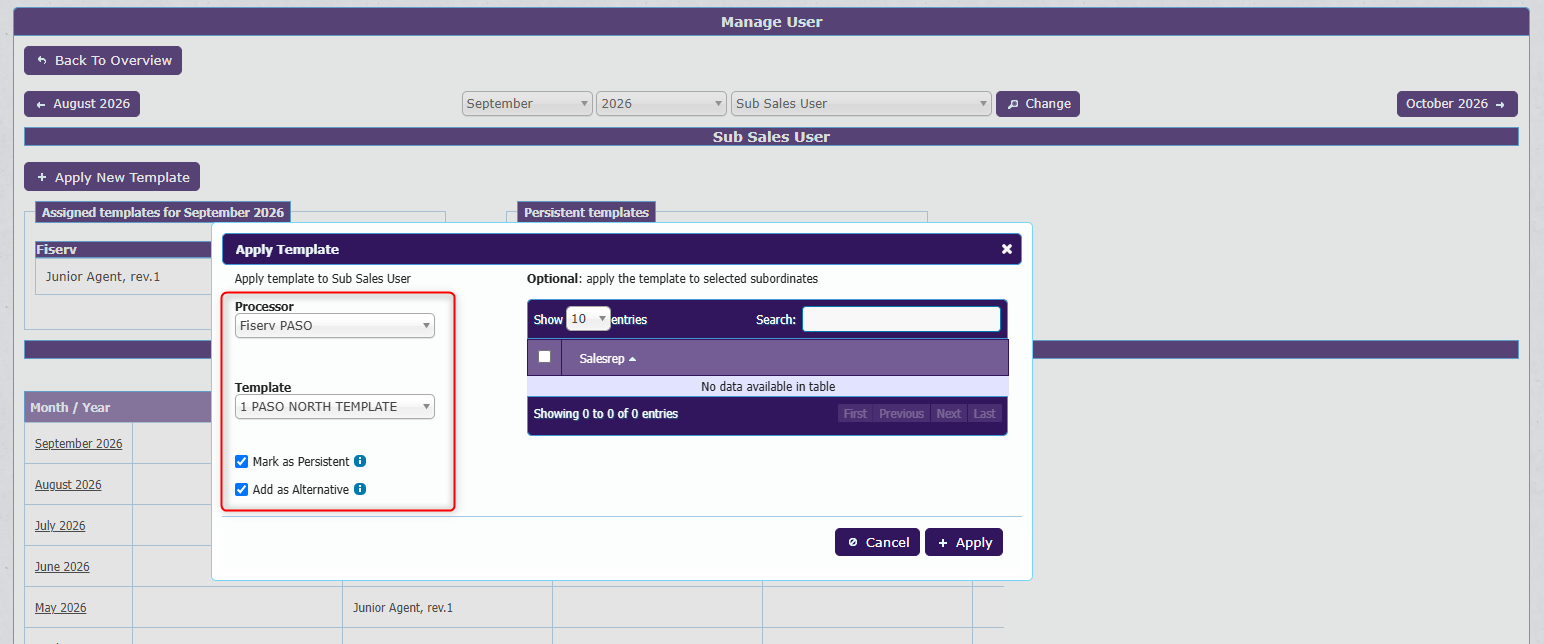Go to October 2026 via next button
This screenshot has width=1544, height=644.
1457,104
